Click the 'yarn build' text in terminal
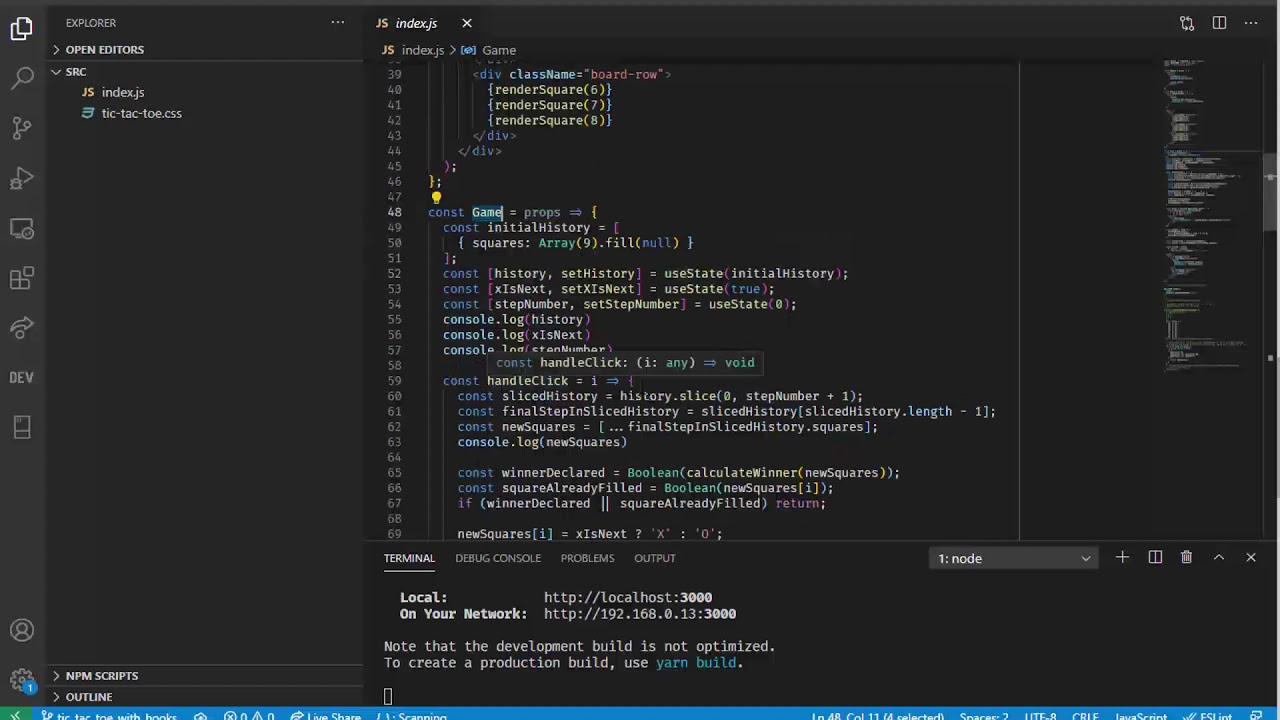This screenshot has width=1280, height=720. point(696,663)
